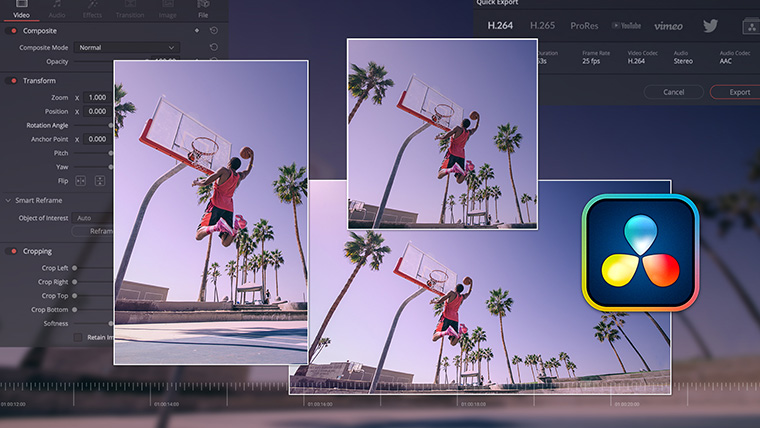Click the DaVinci Resolve logo icon
The image size is (760, 428).
642,253
